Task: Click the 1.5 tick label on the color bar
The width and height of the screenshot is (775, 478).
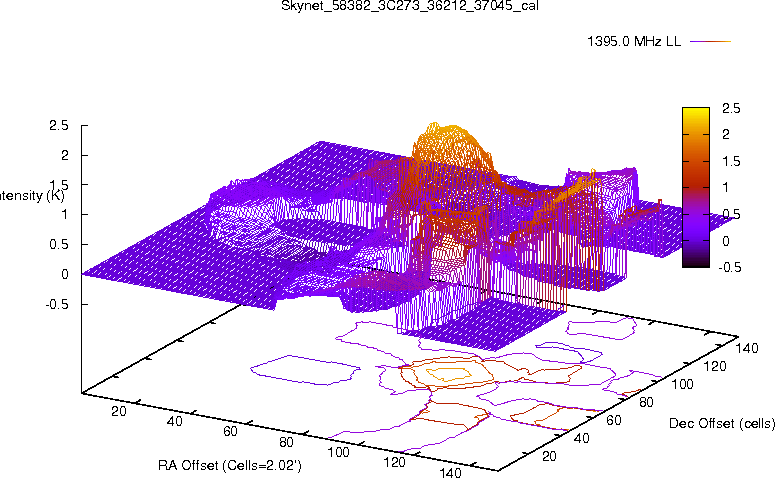Action: click(731, 161)
